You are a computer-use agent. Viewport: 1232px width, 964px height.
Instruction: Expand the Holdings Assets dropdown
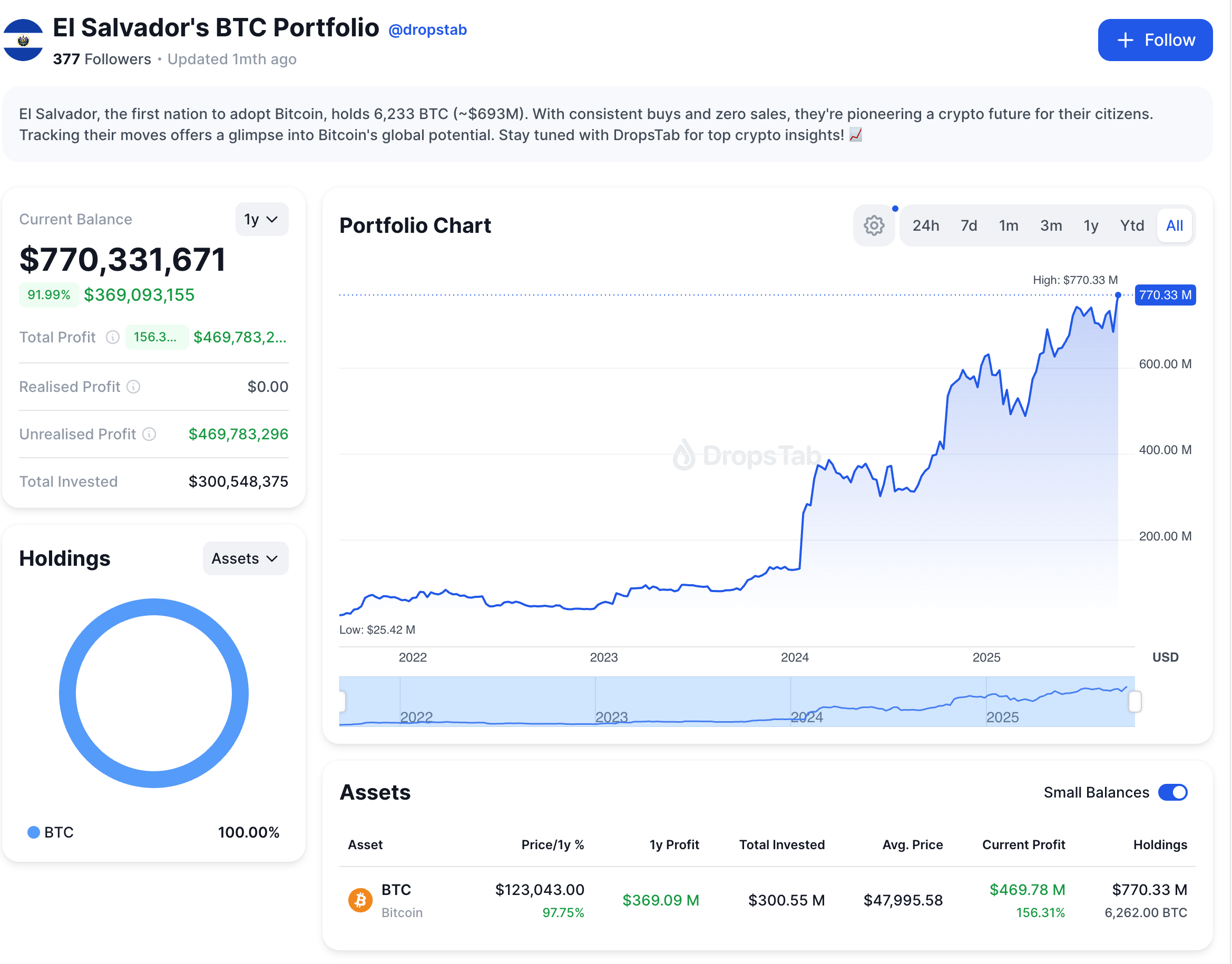(245, 558)
